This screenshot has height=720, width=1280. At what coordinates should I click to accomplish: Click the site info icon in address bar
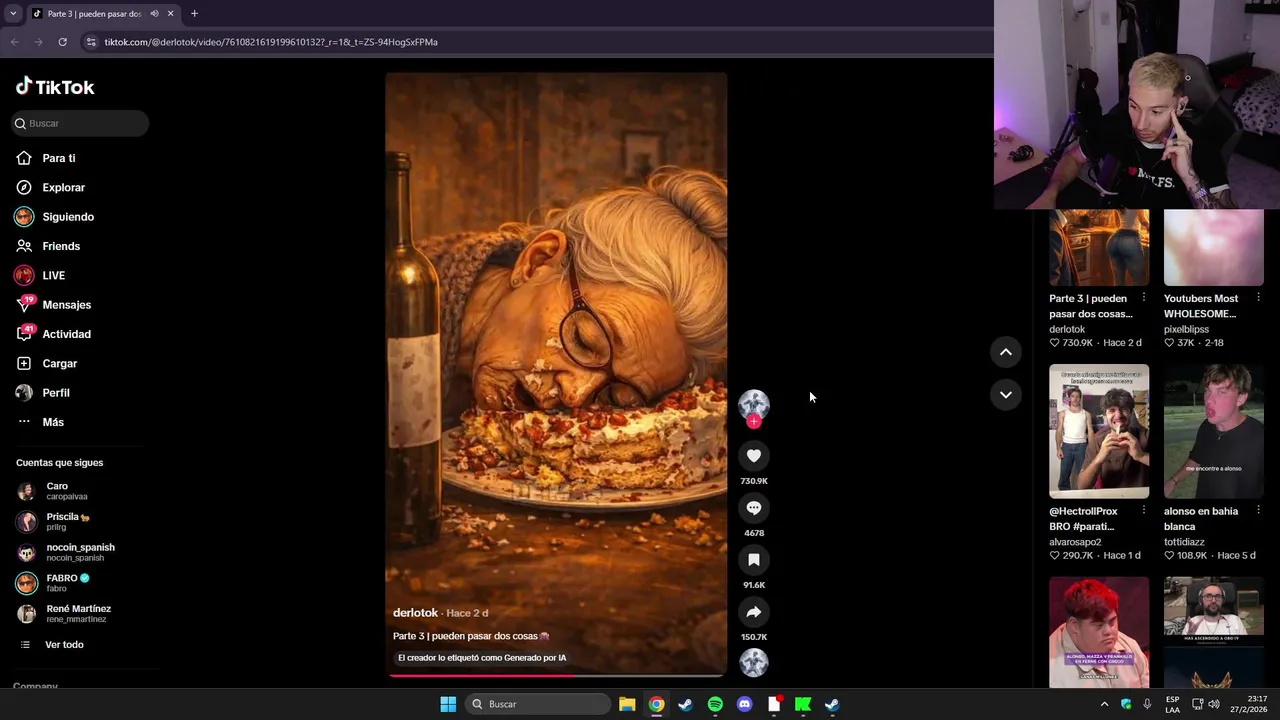(91, 42)
